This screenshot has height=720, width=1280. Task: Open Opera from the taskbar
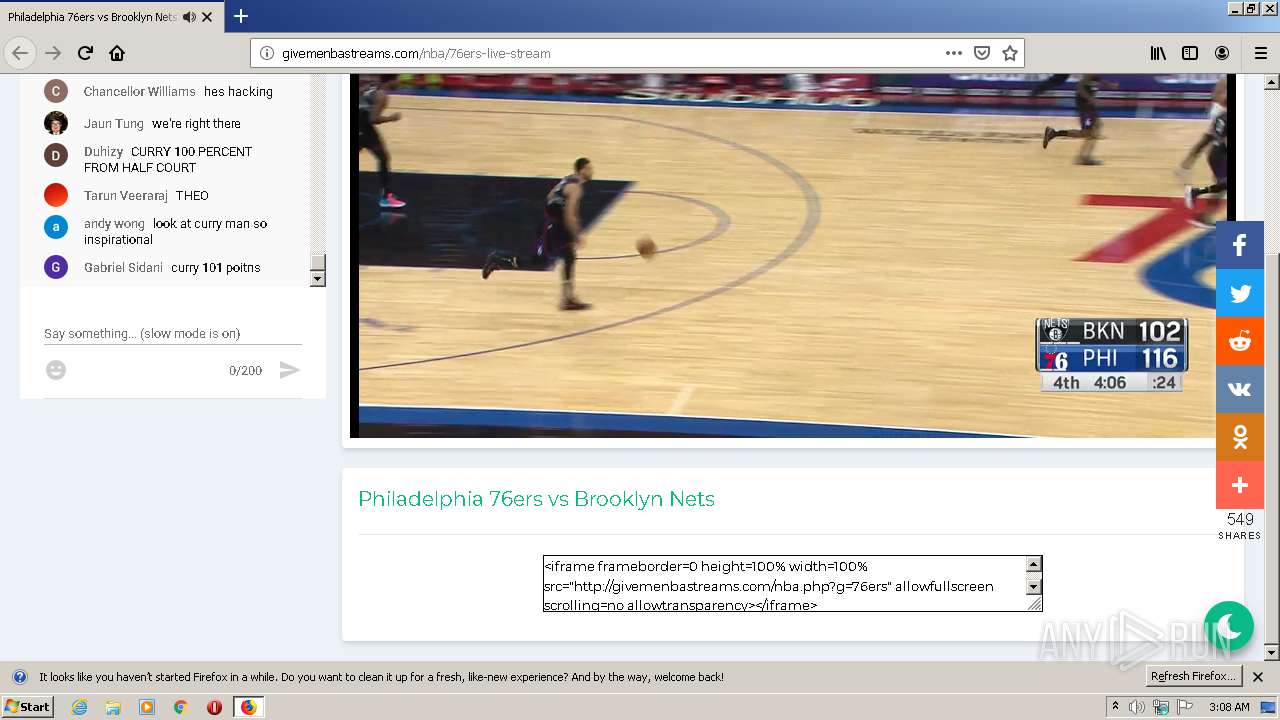pos(214,707)
